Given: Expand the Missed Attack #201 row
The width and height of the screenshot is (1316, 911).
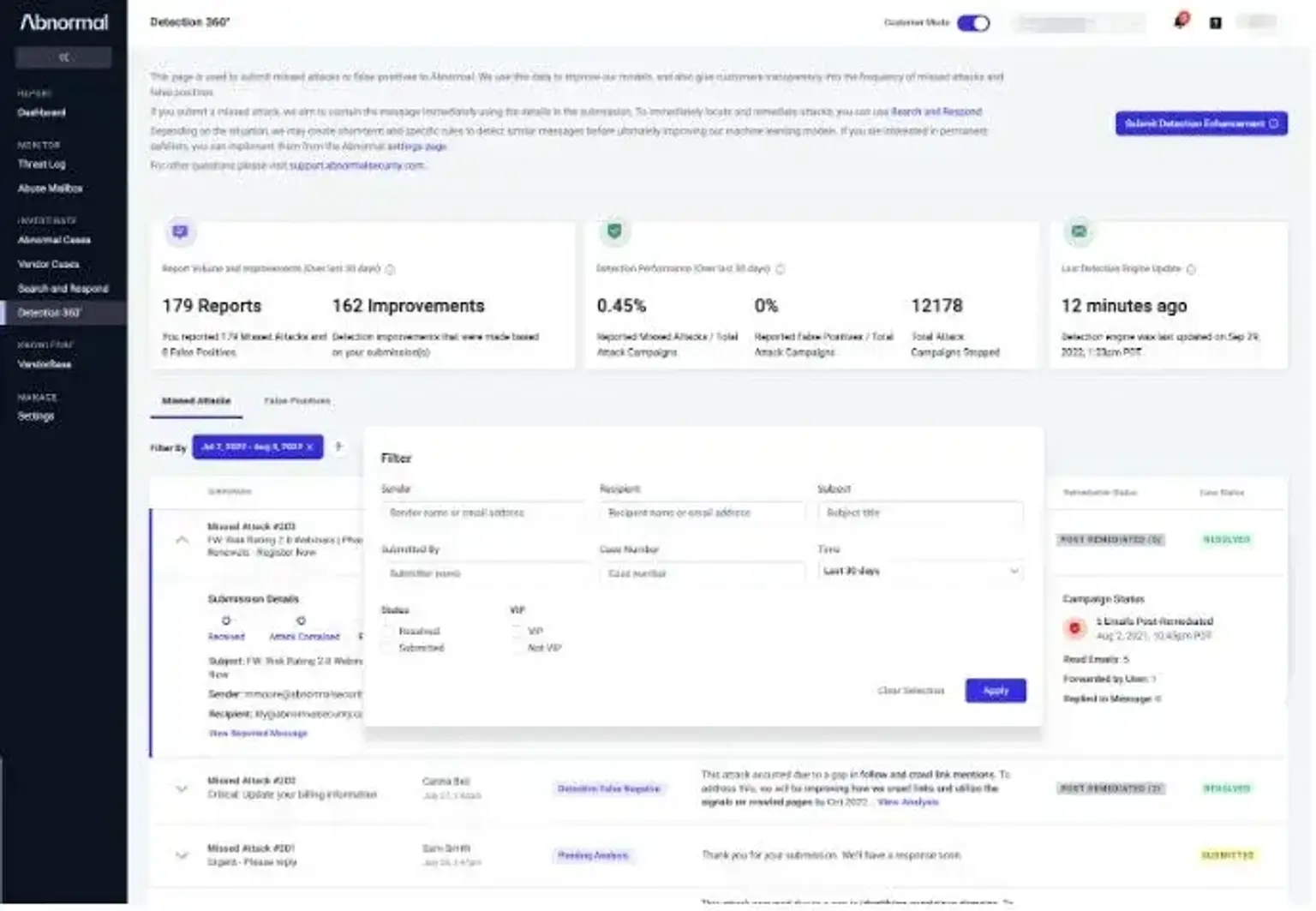Looking at the screenshot, I should pos(182,855).
